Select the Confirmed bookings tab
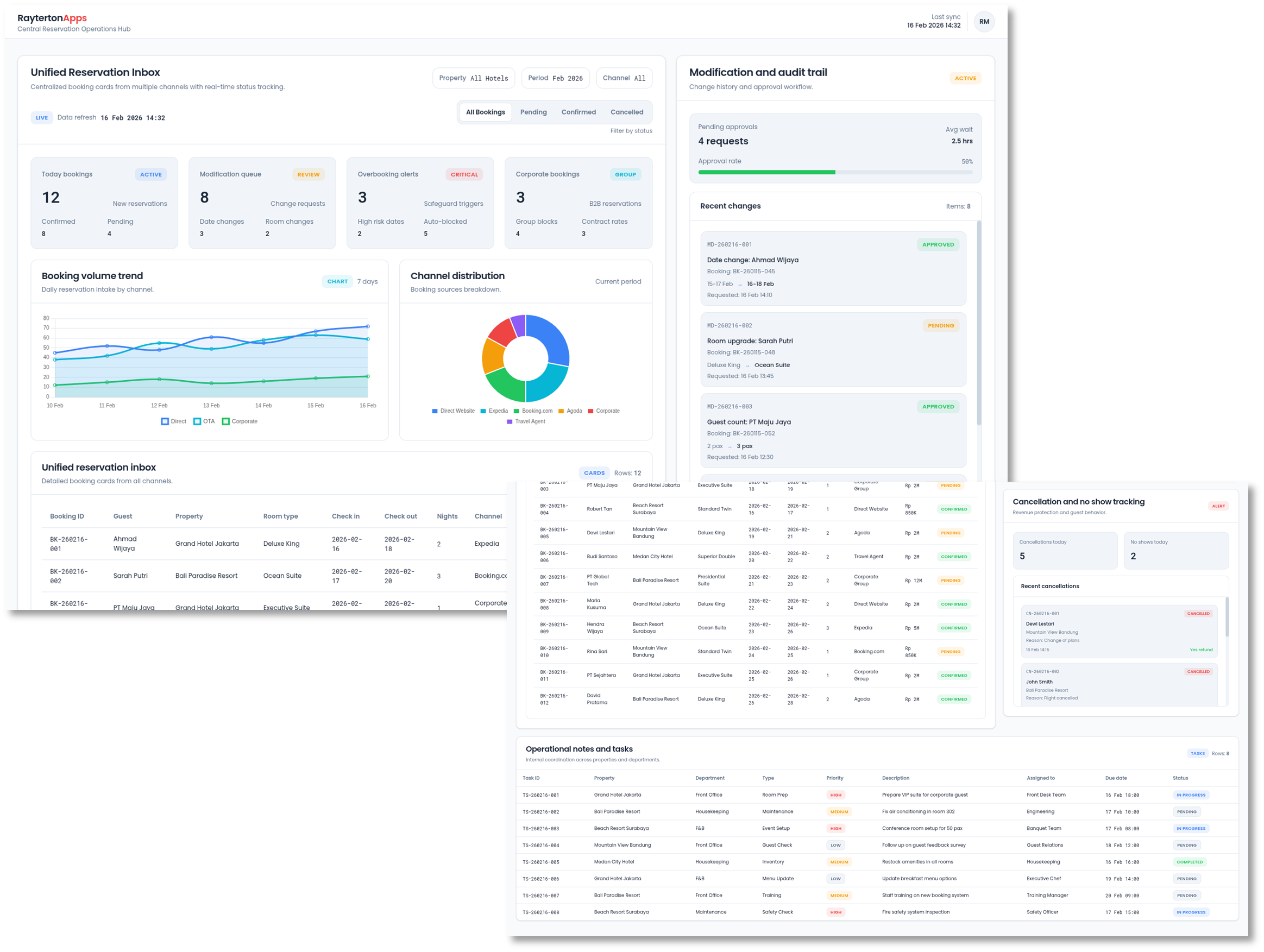The height and width of the screenshot is (952, 1264). click(578, 112)
